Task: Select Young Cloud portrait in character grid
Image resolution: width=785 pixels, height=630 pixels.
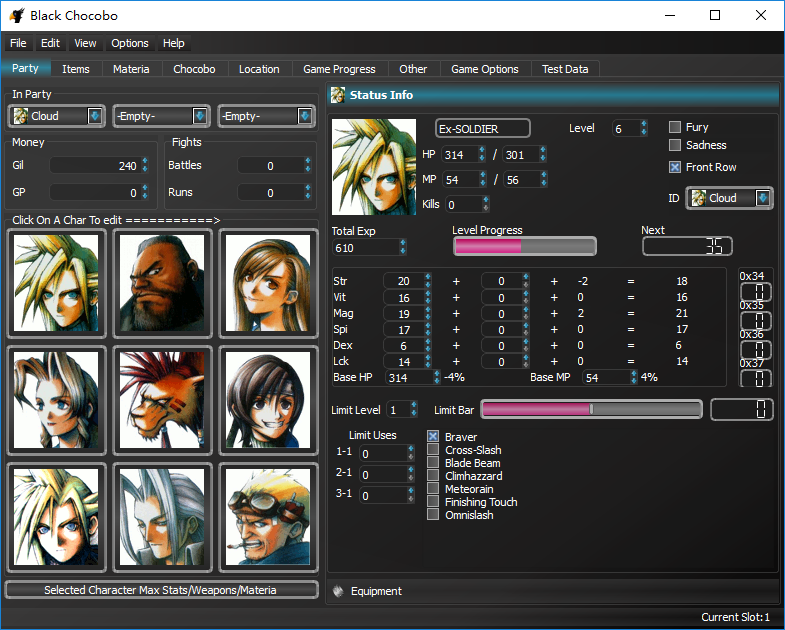Action: pyautogui.click(x=56, y=517)
